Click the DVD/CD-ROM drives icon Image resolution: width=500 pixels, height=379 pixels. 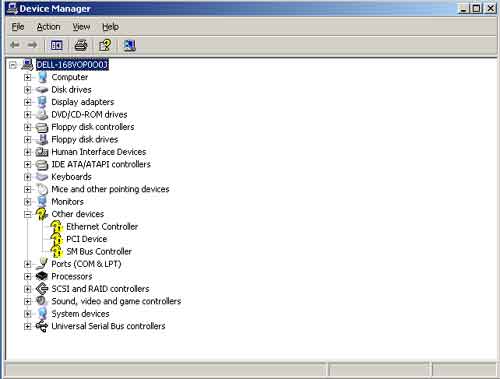42,115
